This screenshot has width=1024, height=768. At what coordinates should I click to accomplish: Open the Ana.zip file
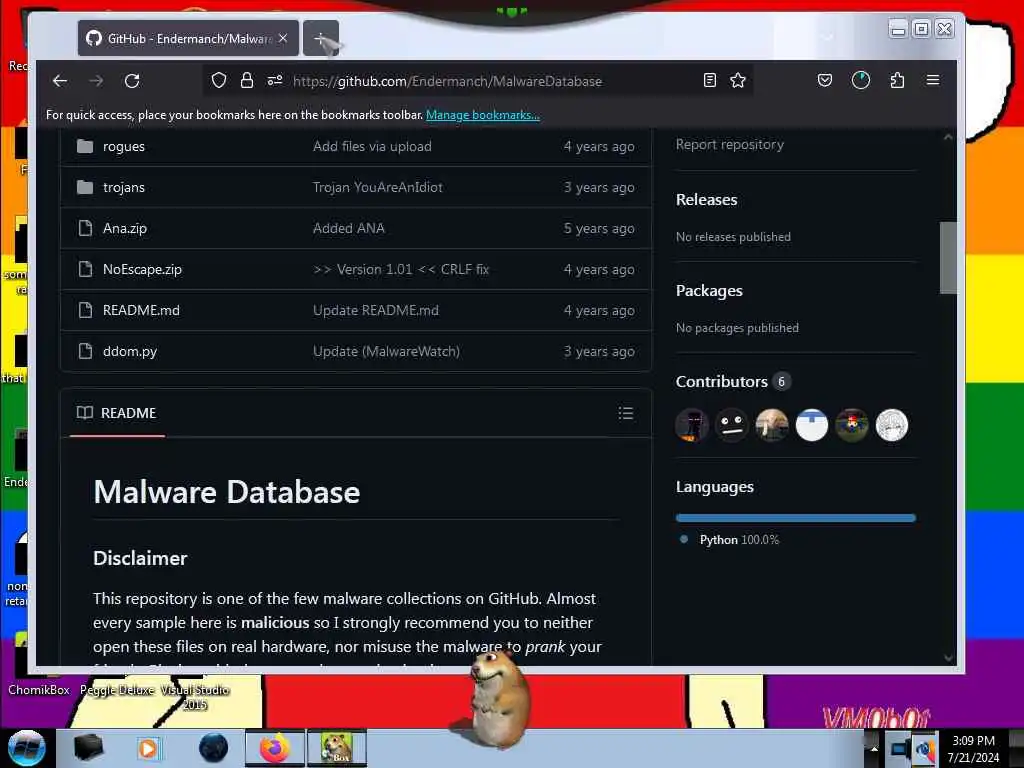pyautogui.click(x=125, y=229)
